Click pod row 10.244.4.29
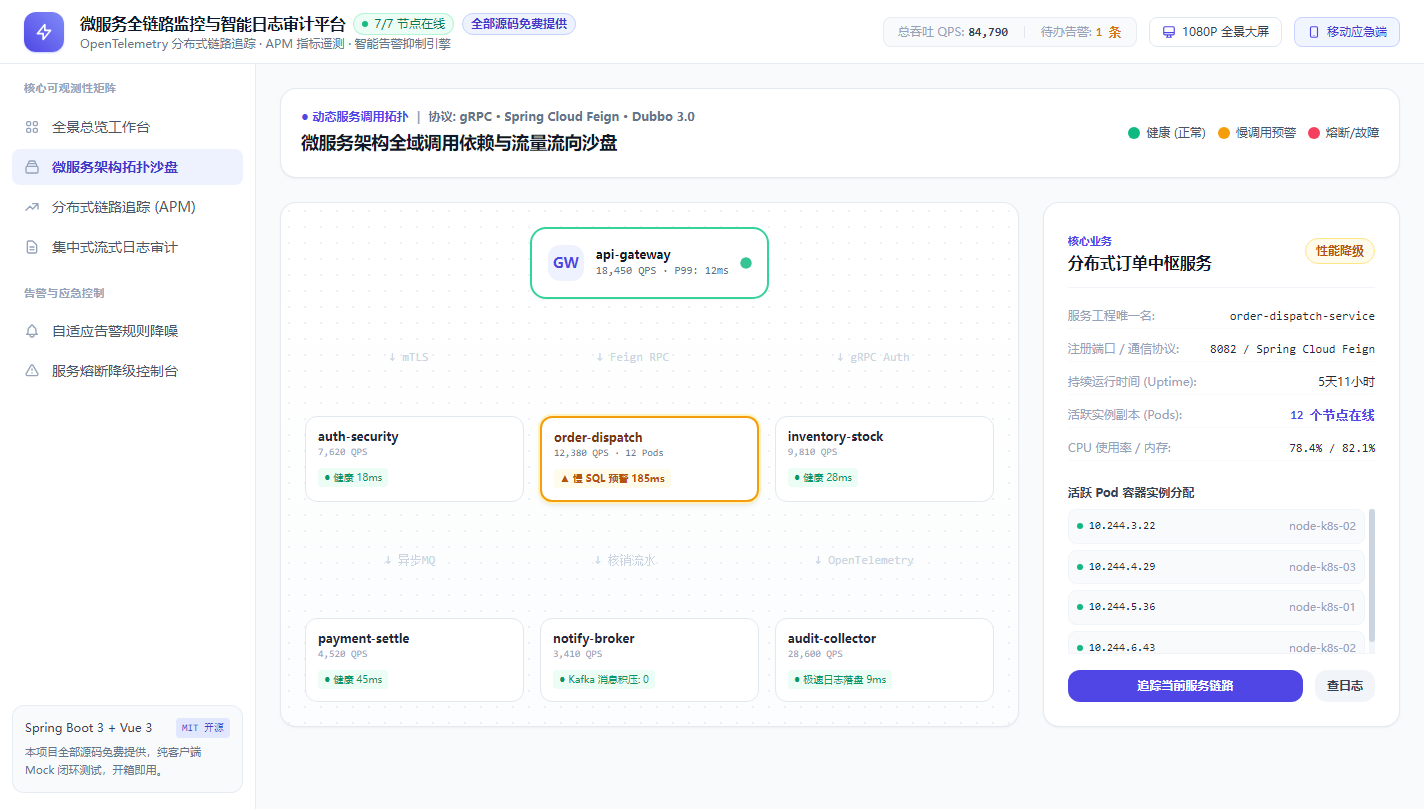 (x=1216, y=567)
